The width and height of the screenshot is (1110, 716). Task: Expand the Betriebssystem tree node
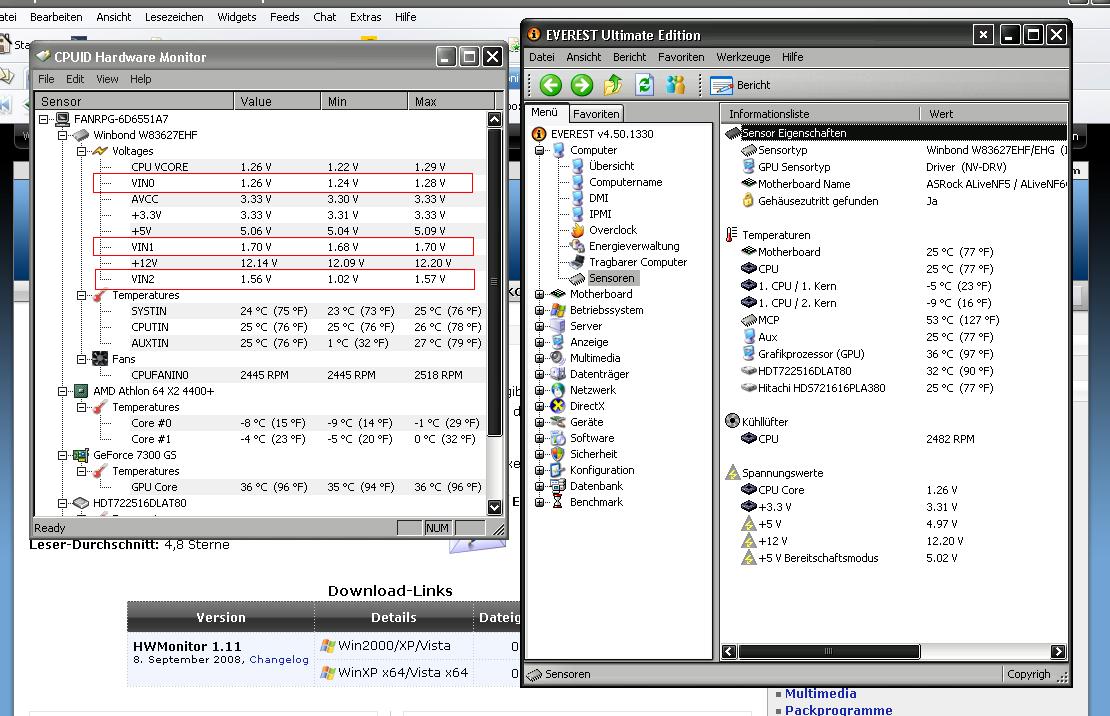pyautogui.click(x=539, y=310)
